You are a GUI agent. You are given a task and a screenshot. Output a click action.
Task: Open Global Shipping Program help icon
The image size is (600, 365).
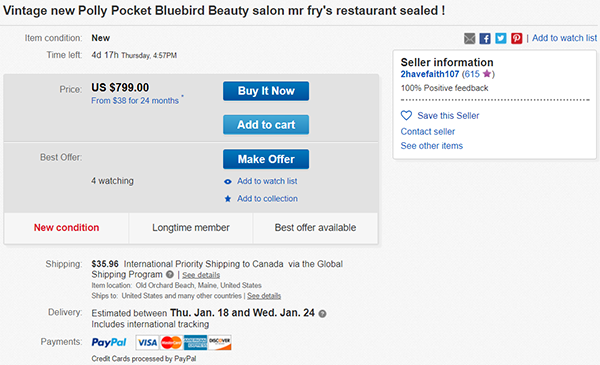(170, 275)
